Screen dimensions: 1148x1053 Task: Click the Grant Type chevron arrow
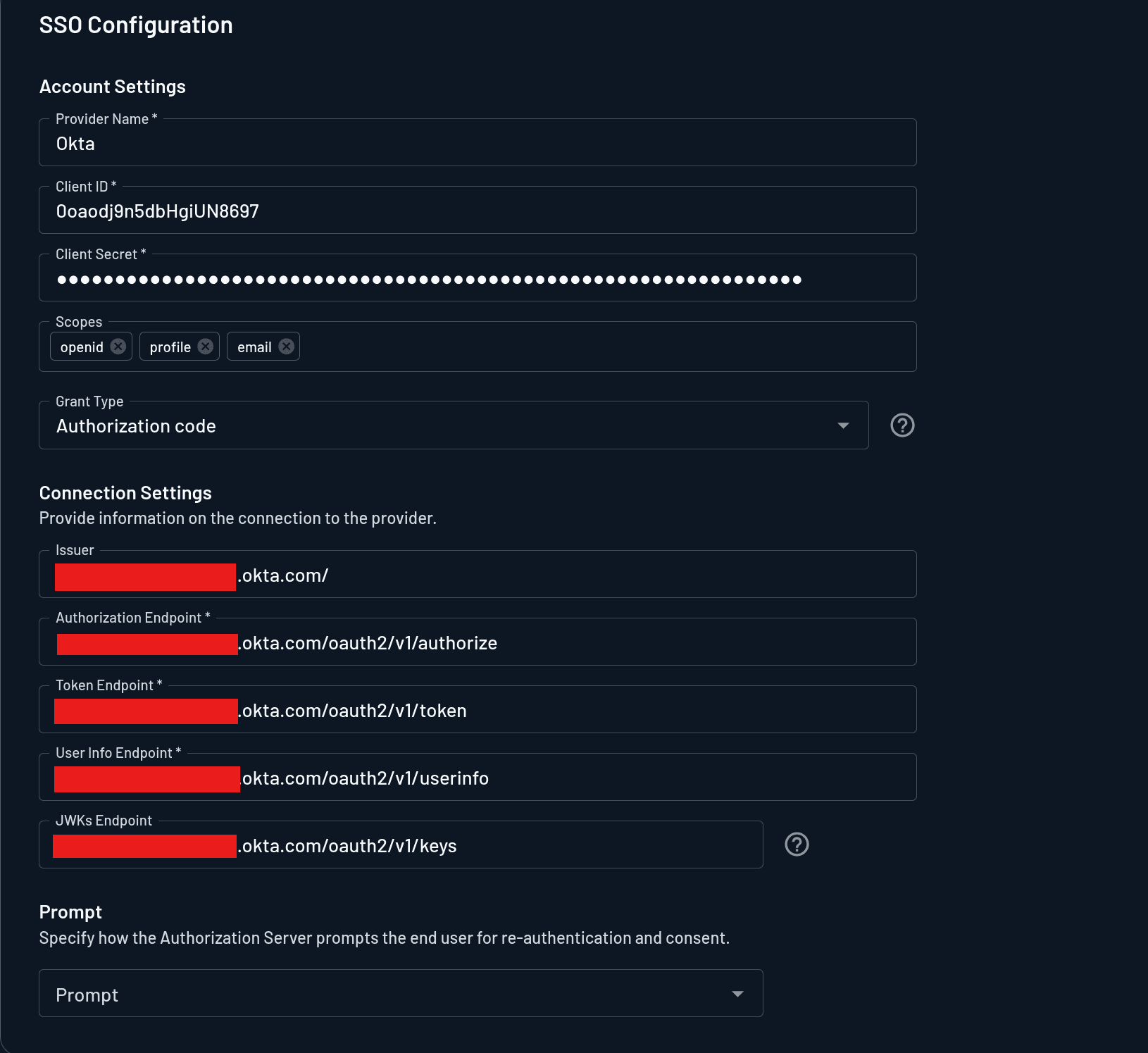(843, 425)
